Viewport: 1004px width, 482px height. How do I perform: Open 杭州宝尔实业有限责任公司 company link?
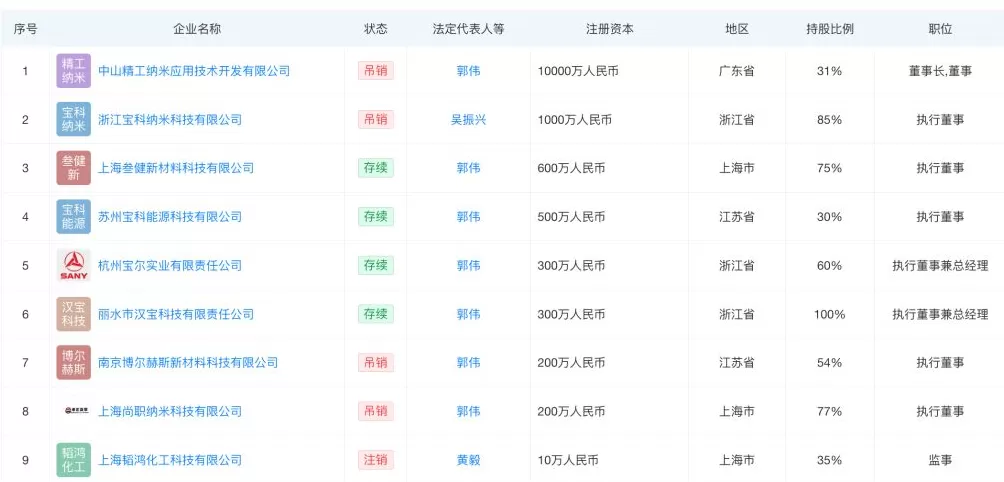point(170,266)
